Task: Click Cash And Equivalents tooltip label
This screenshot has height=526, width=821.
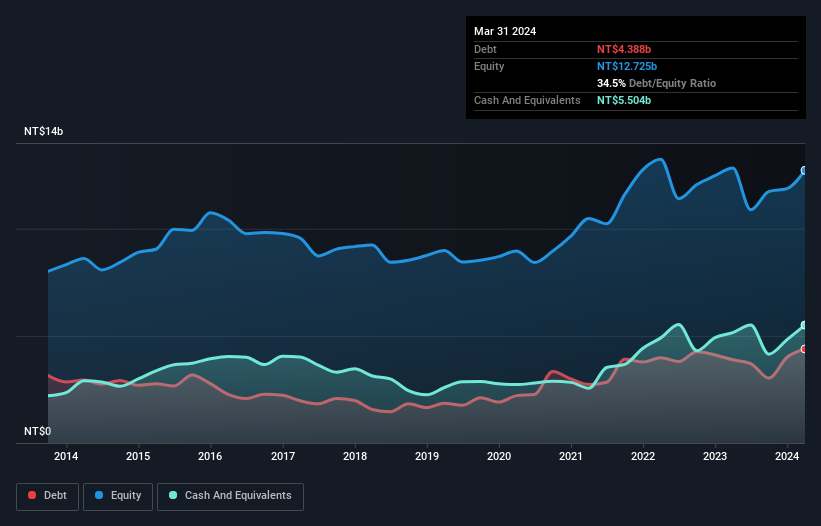Action: pos(527,100)
